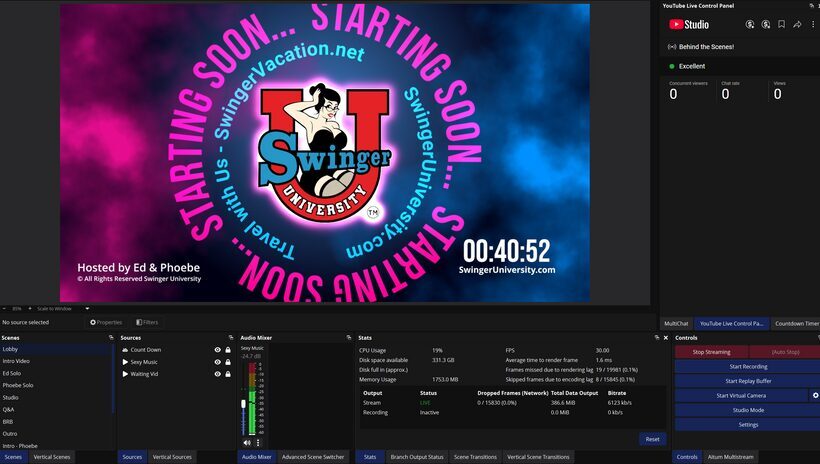820x464 pixels.
Task: Click the second monetization icon beside the bookmark
Action: (766, 25)
